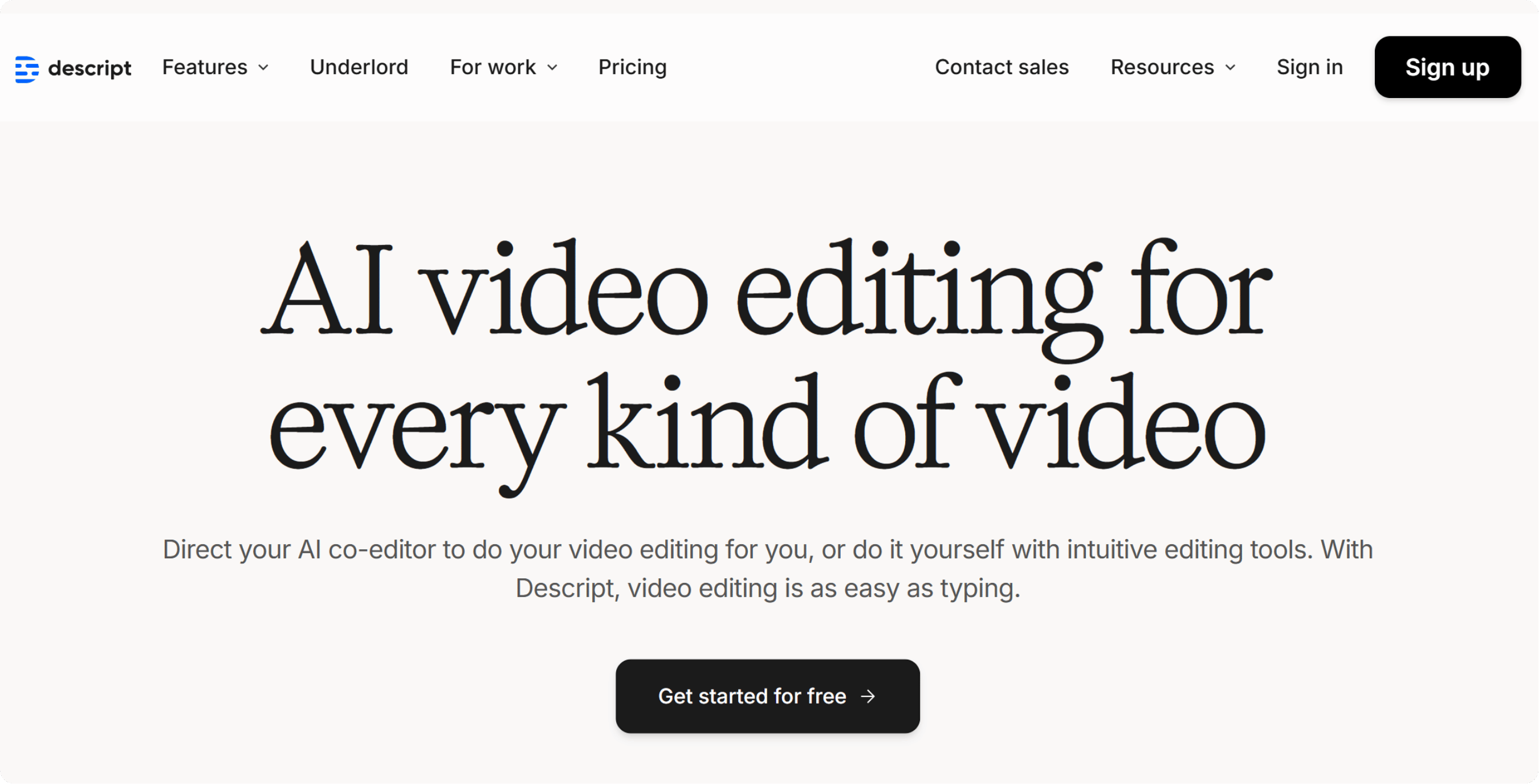Screen dimensions: 1539x784
Task: Go to the Underlord page
Action: click(359, 67)
